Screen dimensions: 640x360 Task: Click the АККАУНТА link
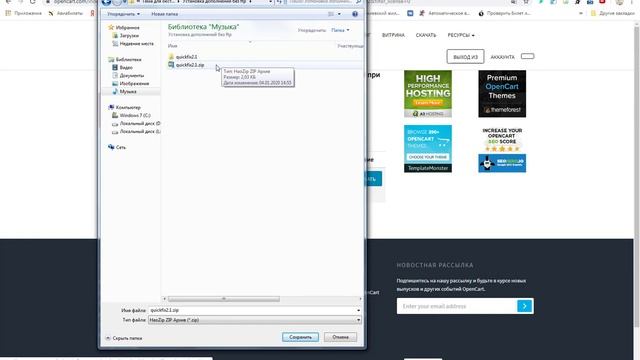click(502, 57)
